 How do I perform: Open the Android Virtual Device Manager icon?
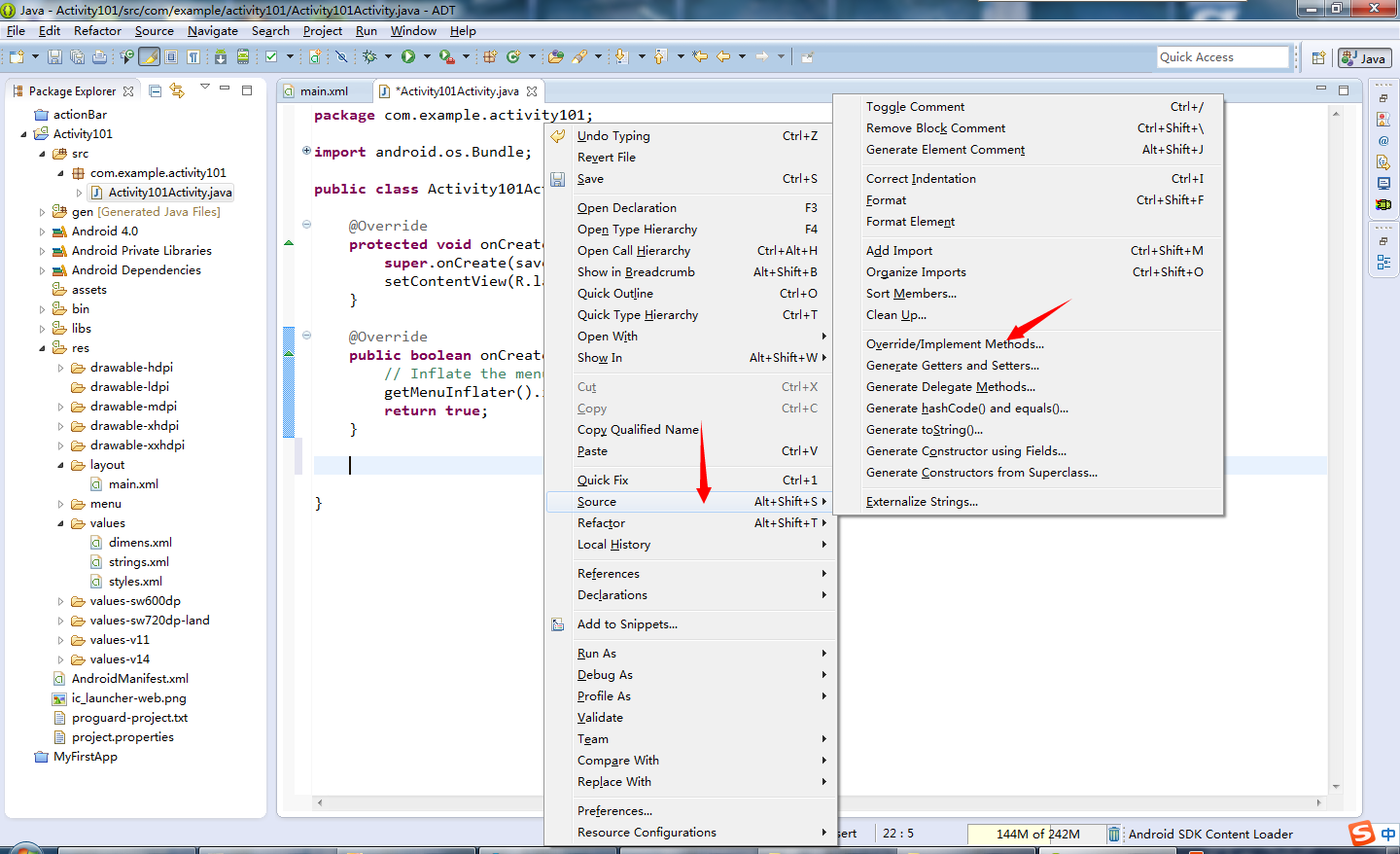click(x=243, y=57)
